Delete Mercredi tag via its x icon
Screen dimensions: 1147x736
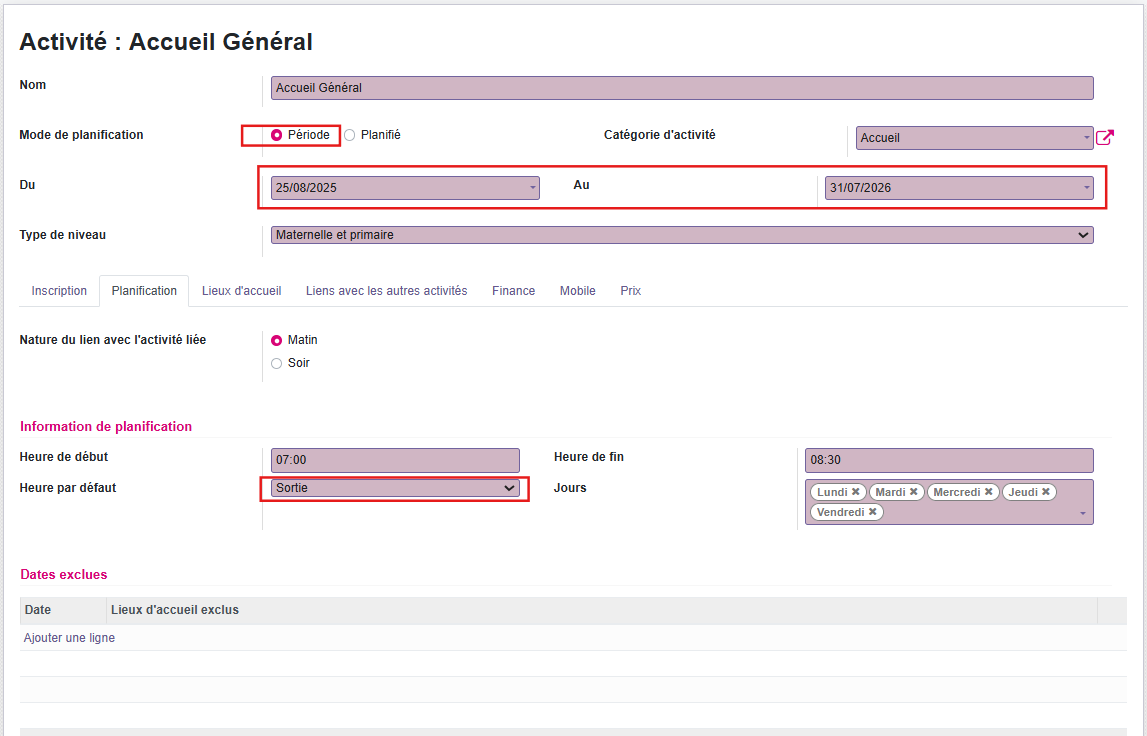click(x=989, y=492)
